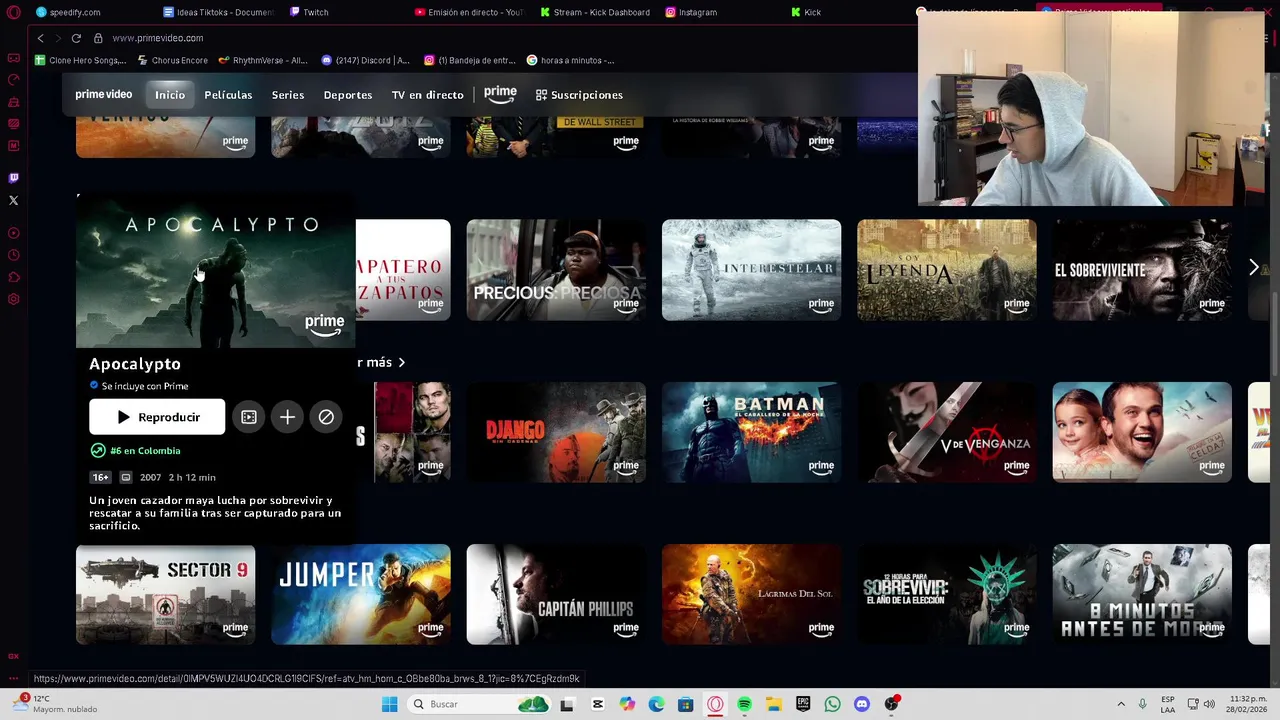Screen dimensions: 1280x720
Task: Open the sidebar history clock icon
Action: 14,255
